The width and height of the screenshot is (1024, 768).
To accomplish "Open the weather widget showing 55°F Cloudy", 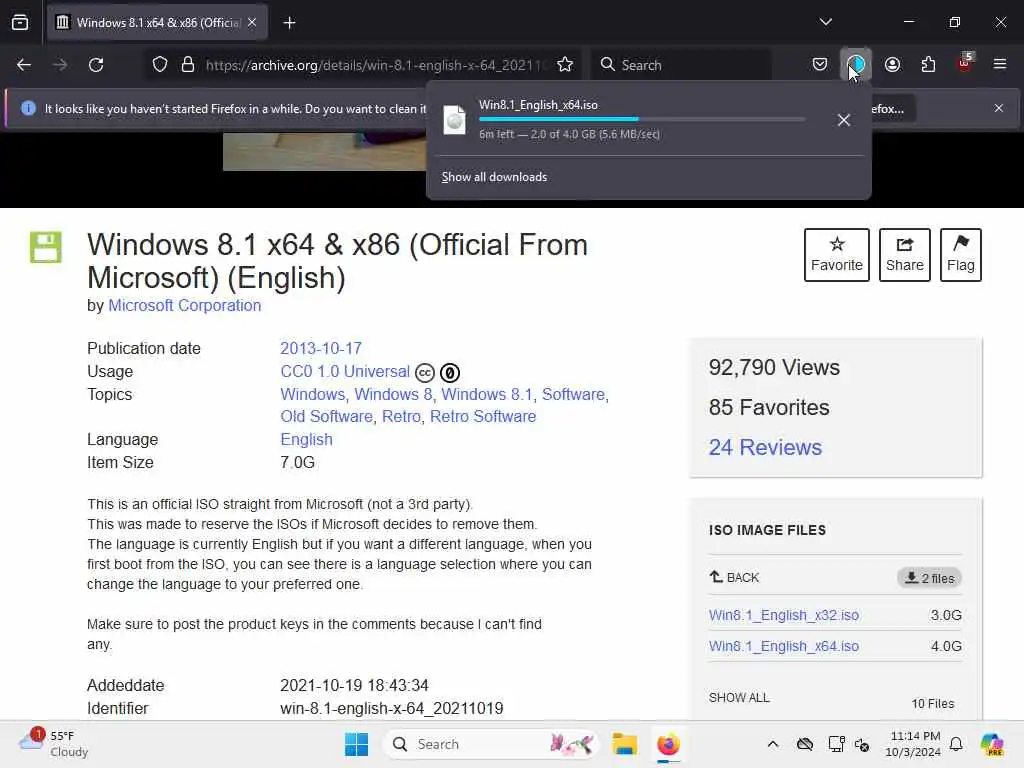I will (54, 744).
